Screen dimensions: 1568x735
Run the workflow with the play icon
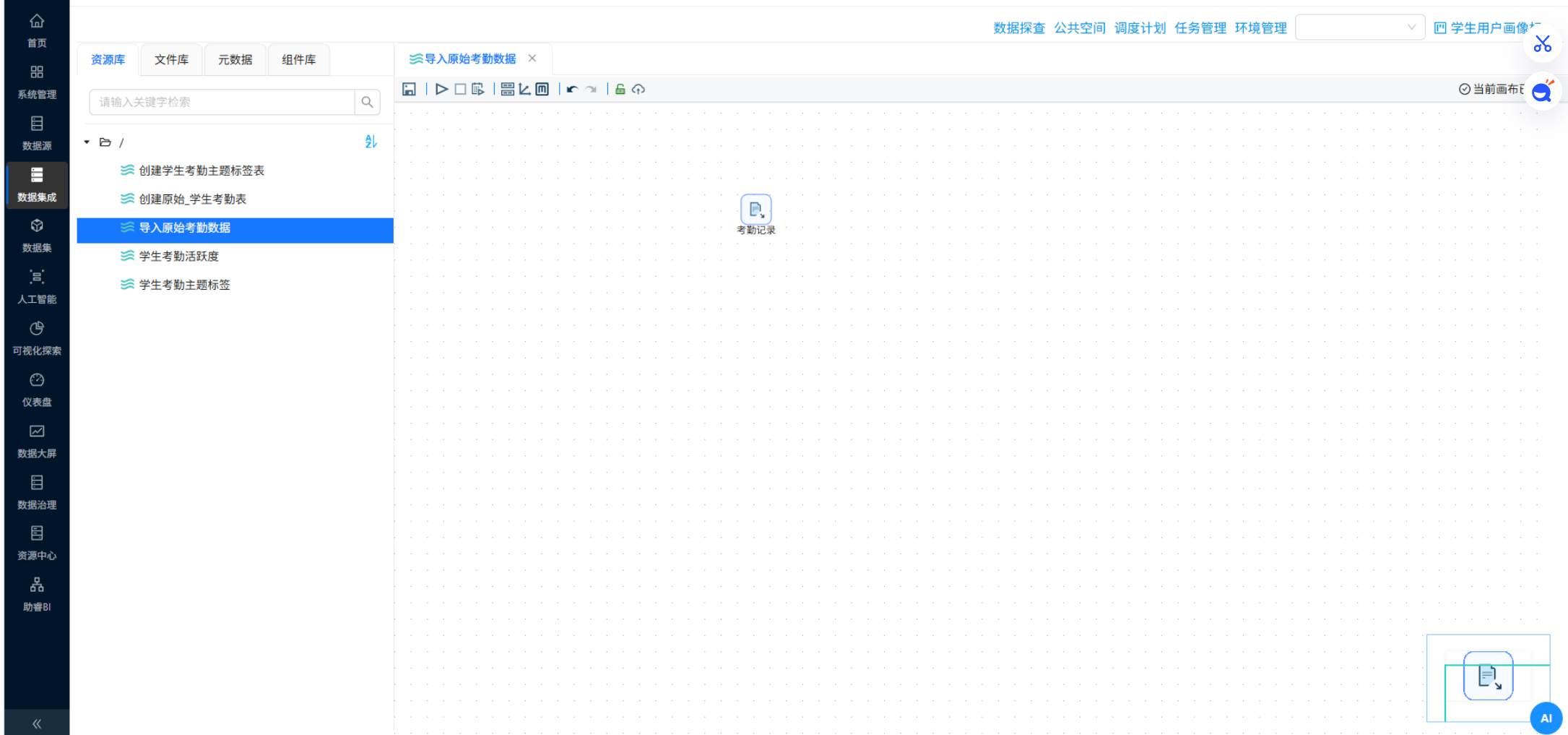point(441,89)
